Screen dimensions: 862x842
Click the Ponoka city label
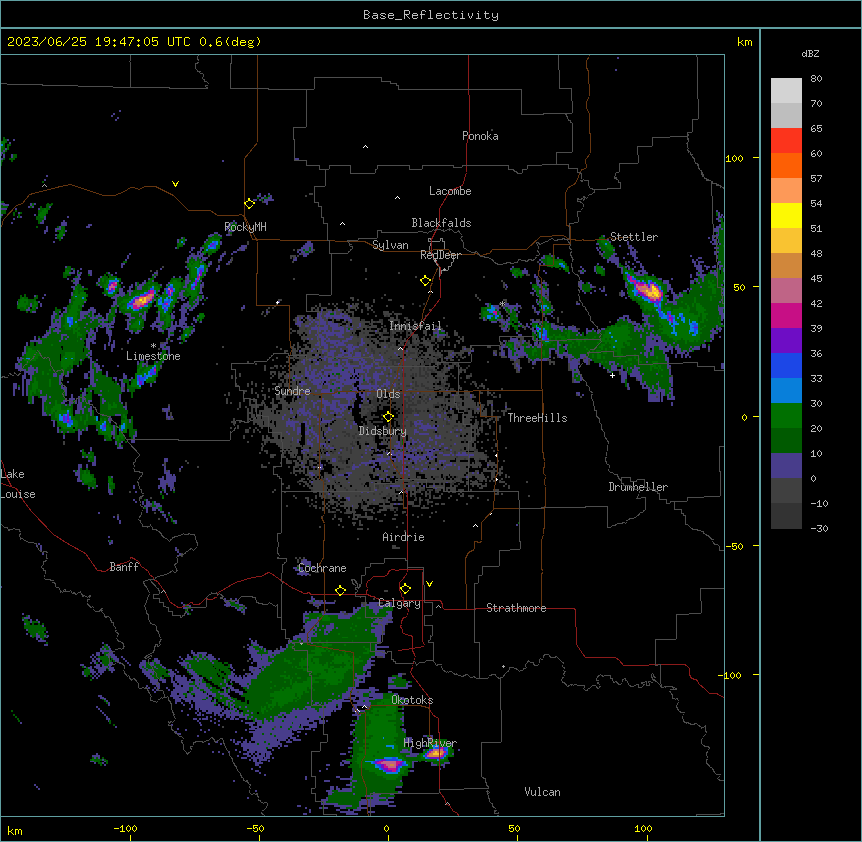pyautogui.click(x=480, y=136)
